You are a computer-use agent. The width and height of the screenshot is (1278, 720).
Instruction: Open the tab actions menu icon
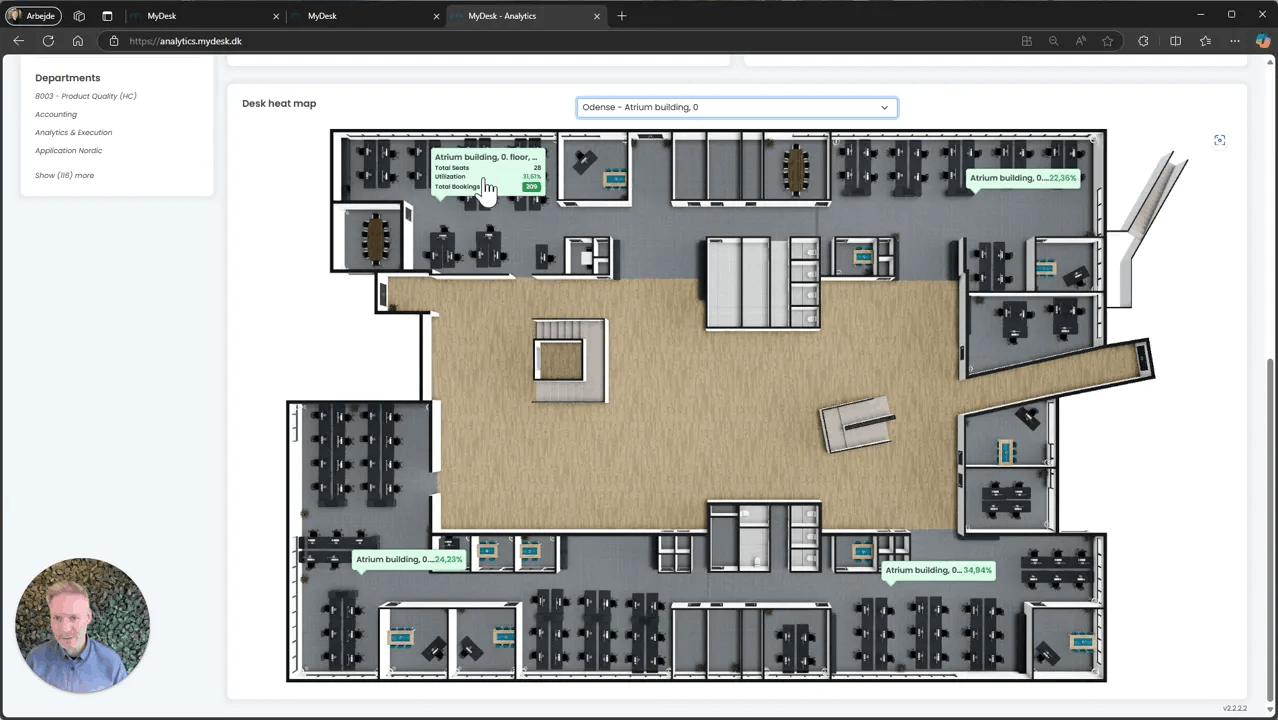(107, 16)
